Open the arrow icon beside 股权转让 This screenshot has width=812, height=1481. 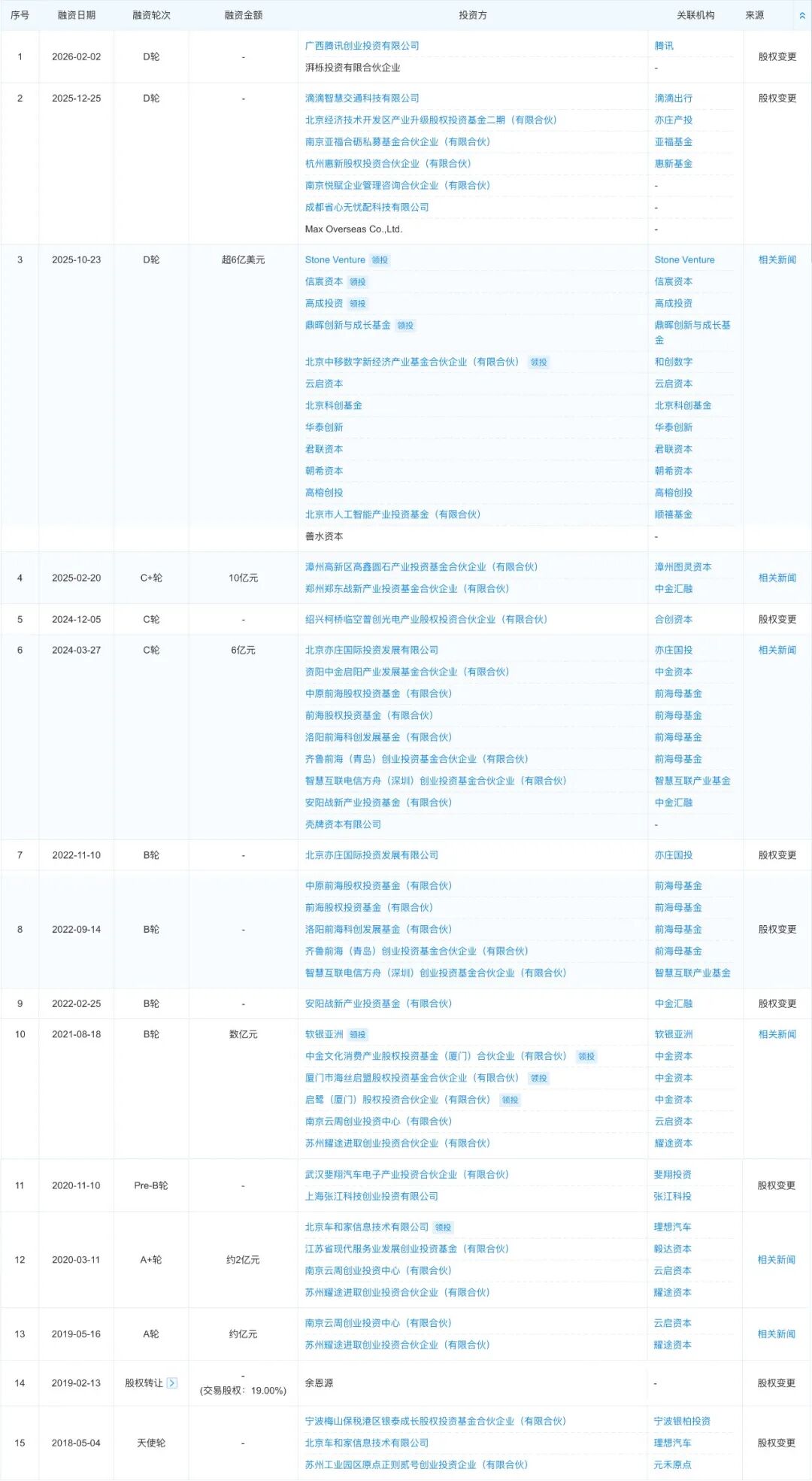point(172,1382)
